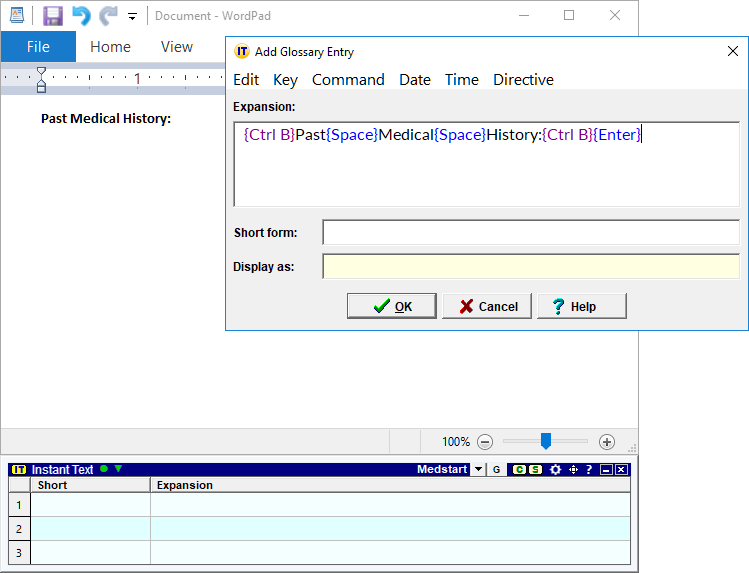This screenshot has width=749, height=573.
Task: Click the Short column header
Action: click(91, 485)
